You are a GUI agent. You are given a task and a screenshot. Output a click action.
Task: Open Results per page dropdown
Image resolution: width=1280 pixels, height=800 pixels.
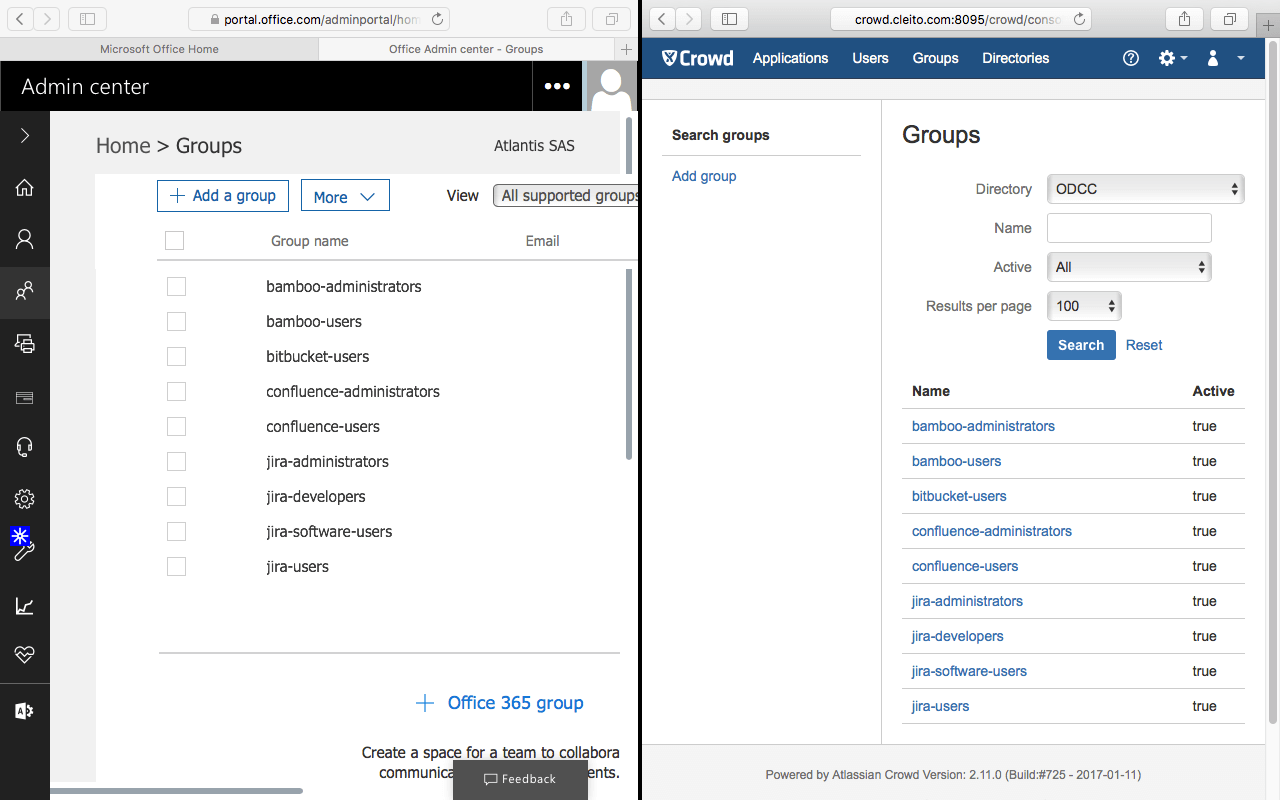[1084, 306]
